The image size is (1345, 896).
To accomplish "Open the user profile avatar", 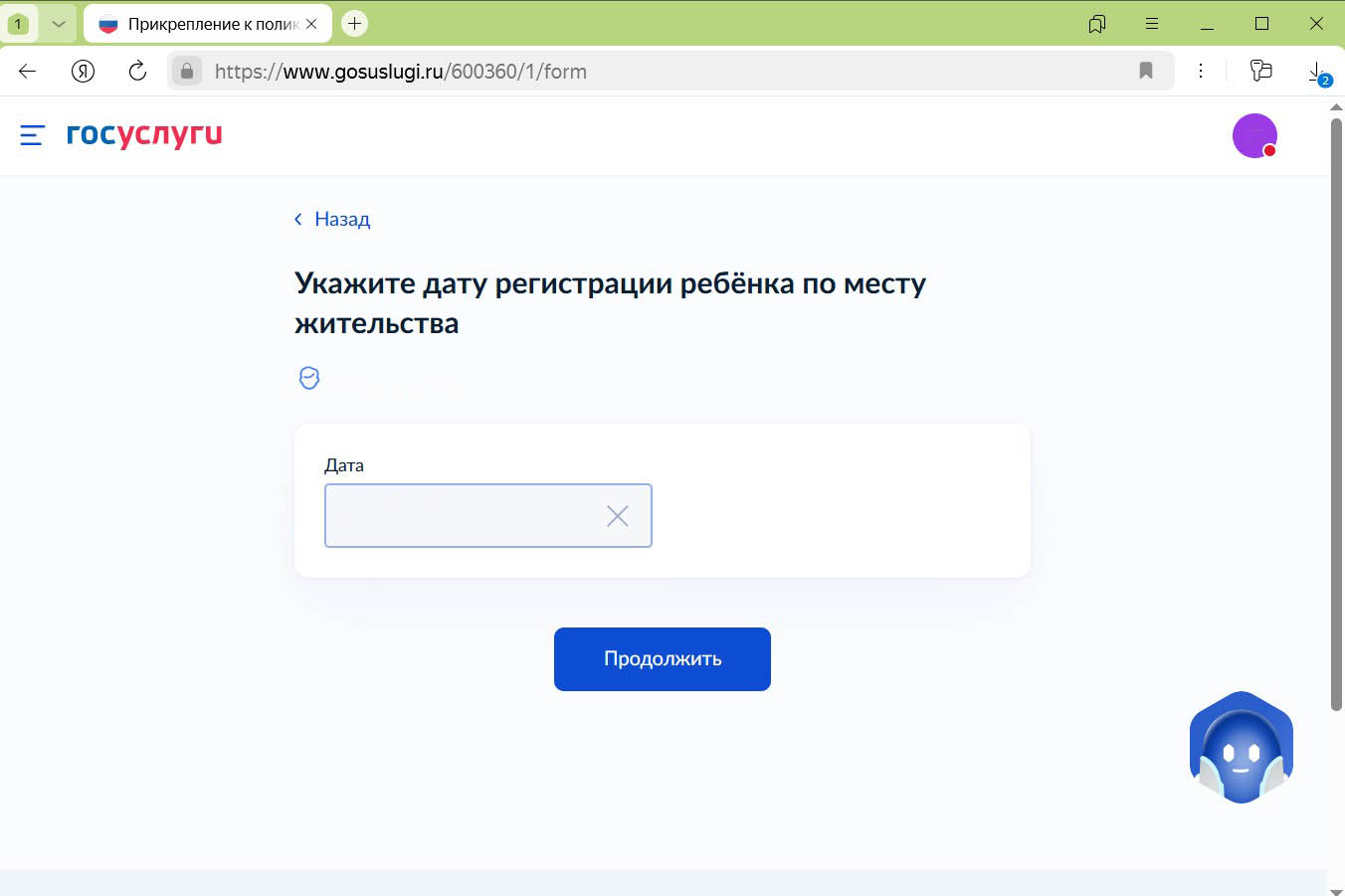I will coord(1254,135).
